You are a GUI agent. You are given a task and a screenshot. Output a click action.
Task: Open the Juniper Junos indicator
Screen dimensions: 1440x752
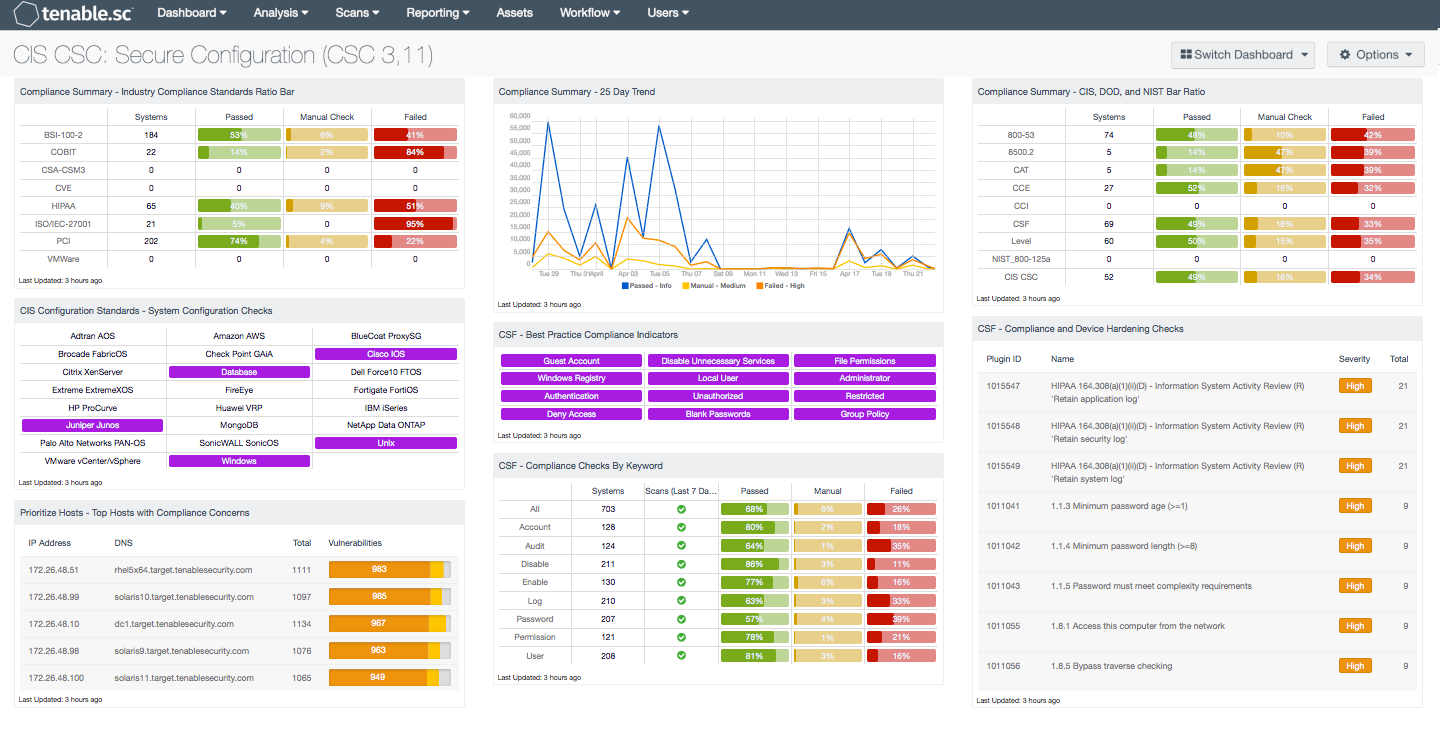(x=93, y=425)
